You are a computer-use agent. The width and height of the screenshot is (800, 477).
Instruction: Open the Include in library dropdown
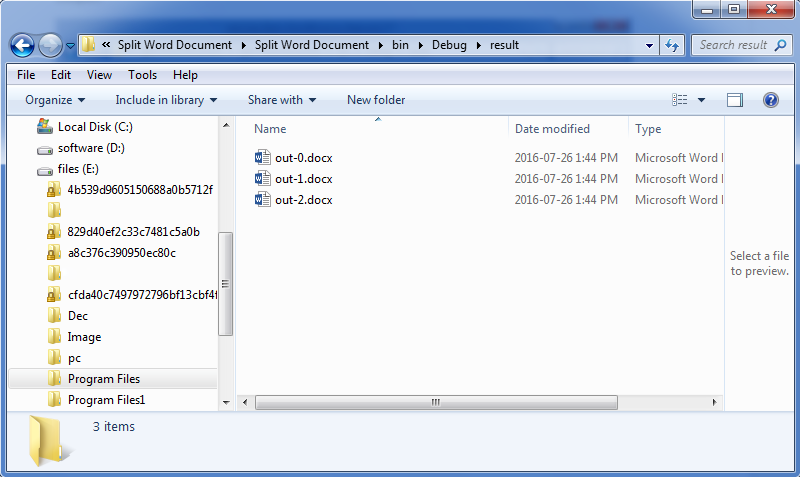pos(166,100)
